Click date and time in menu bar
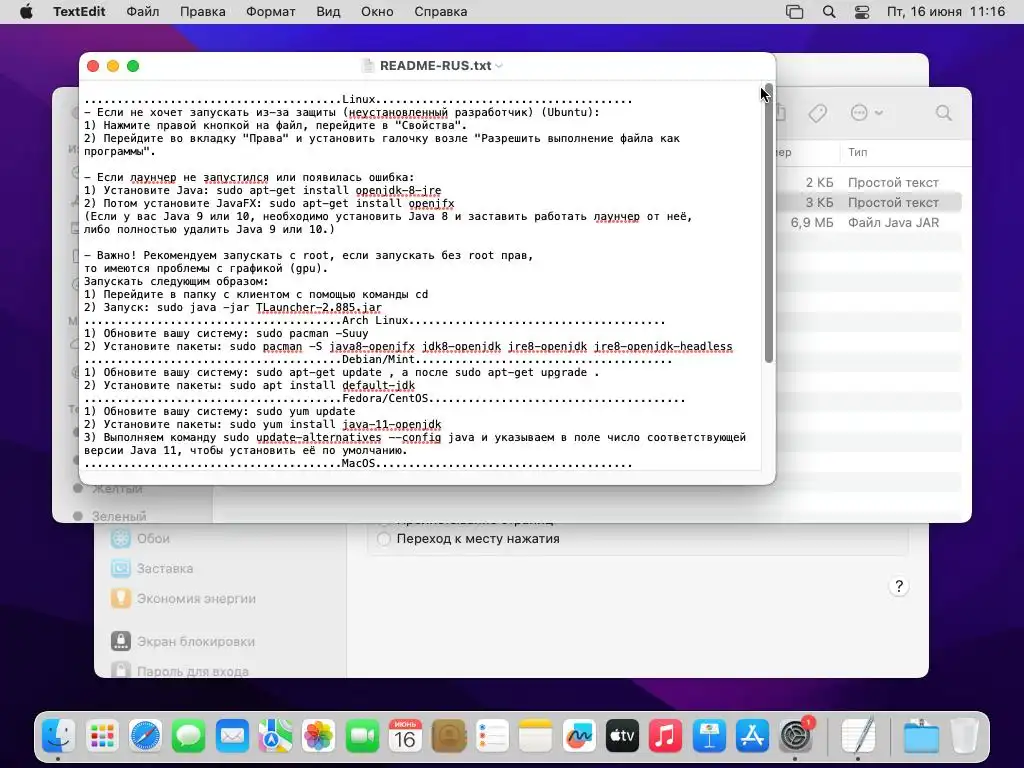The width and height of the screenshot is (1024, 768). (946, 12)
